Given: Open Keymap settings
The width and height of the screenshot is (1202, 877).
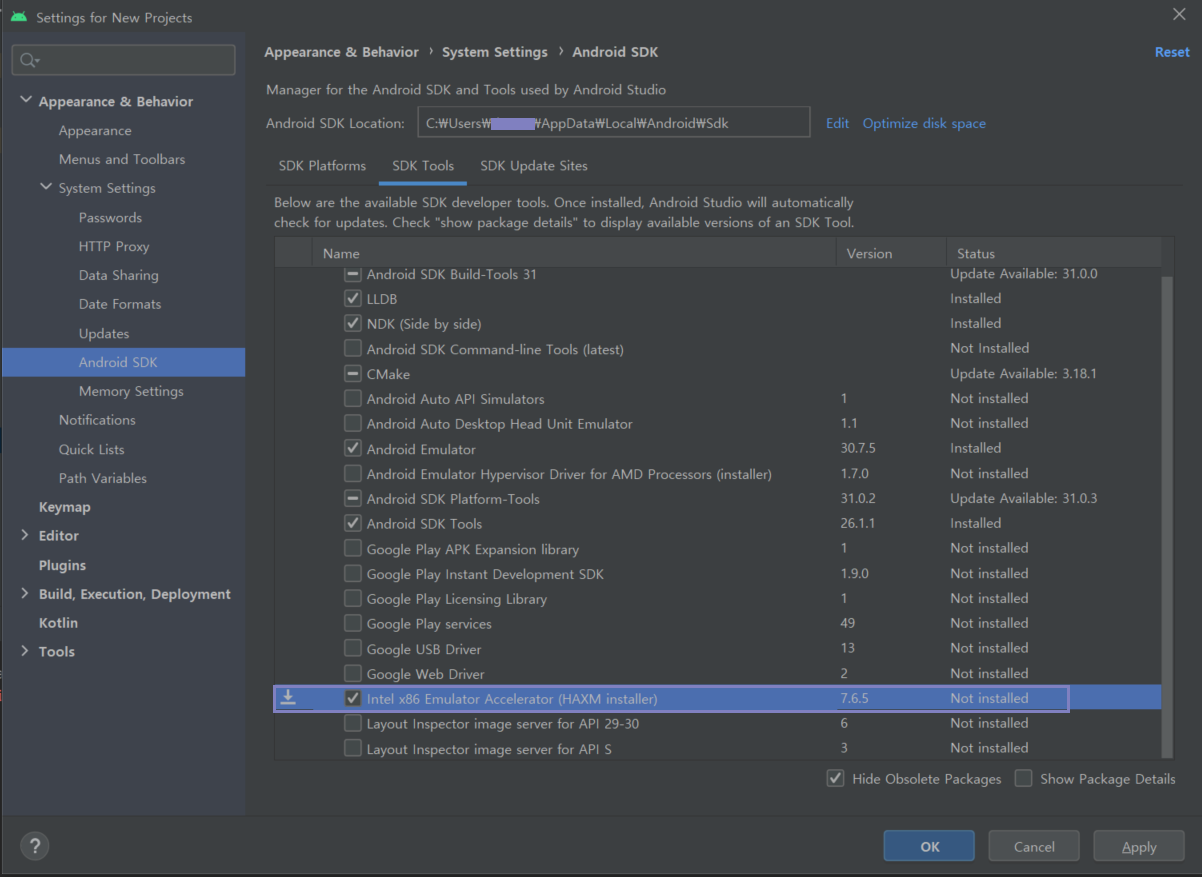Looking at the screenshot, I should tap(65, 507).
